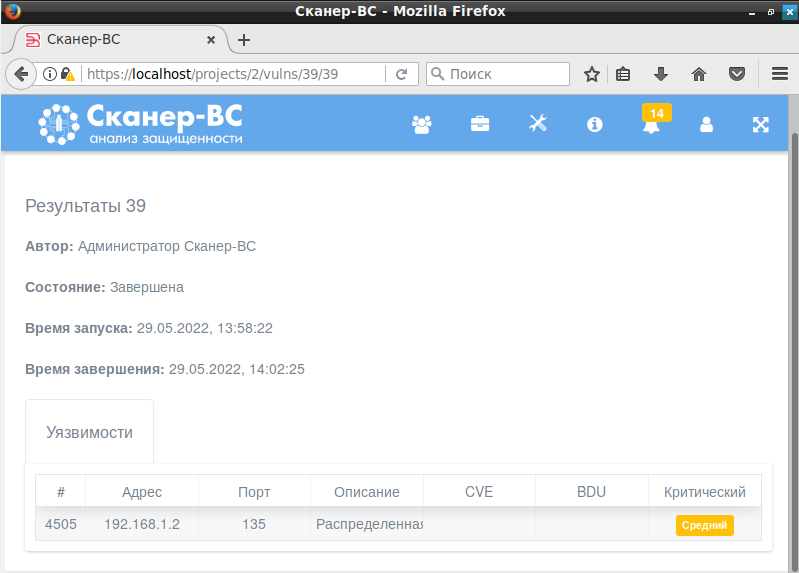799x573 pixels.
Task: Click the insecure connection lock warning icon
Action: coord(67,74)
